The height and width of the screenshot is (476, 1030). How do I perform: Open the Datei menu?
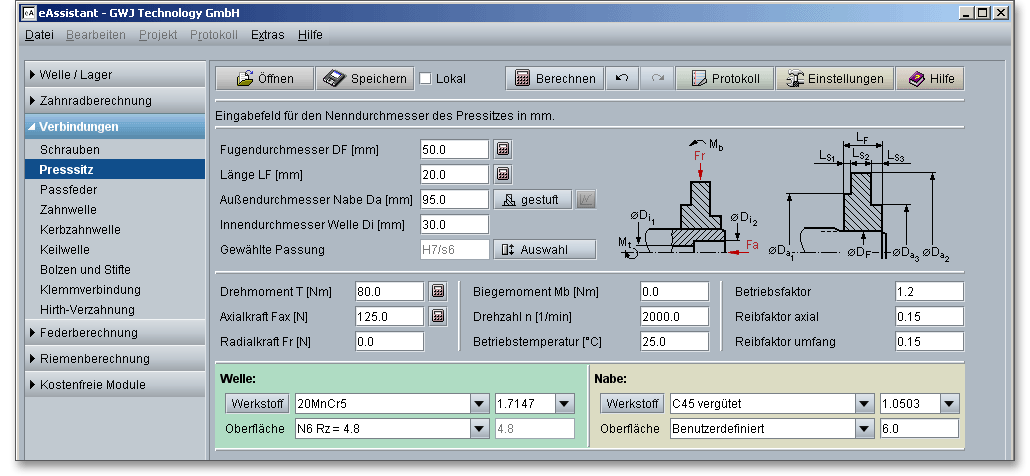39,34
